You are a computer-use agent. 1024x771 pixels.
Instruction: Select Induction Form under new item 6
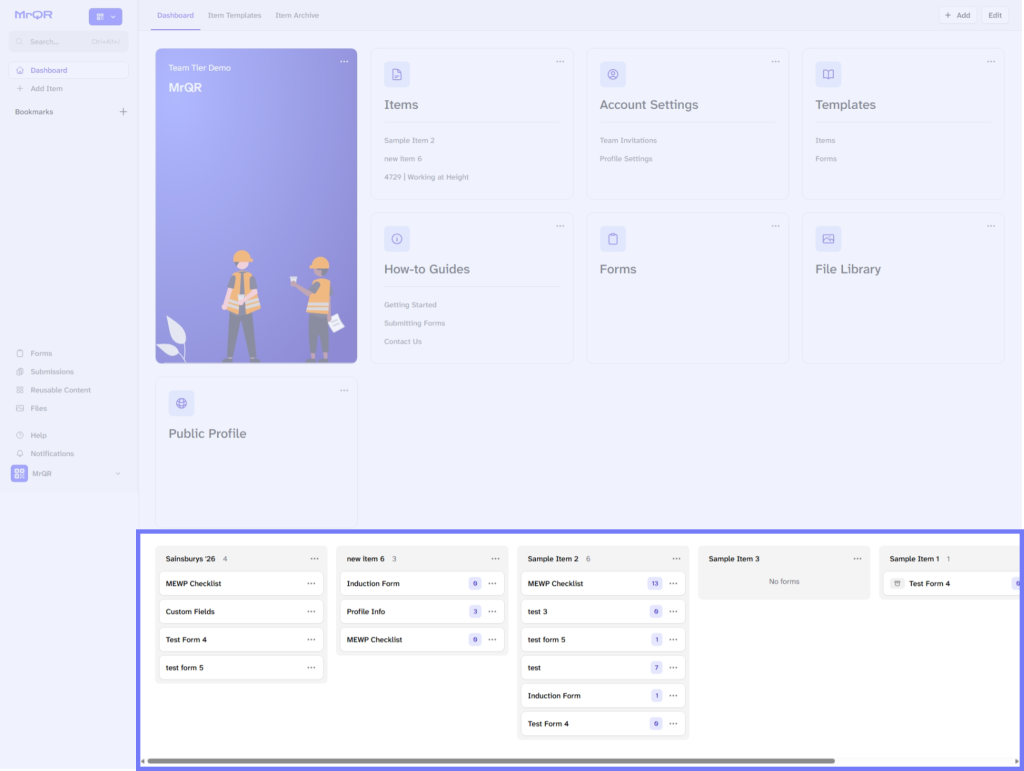coord(422,584)
